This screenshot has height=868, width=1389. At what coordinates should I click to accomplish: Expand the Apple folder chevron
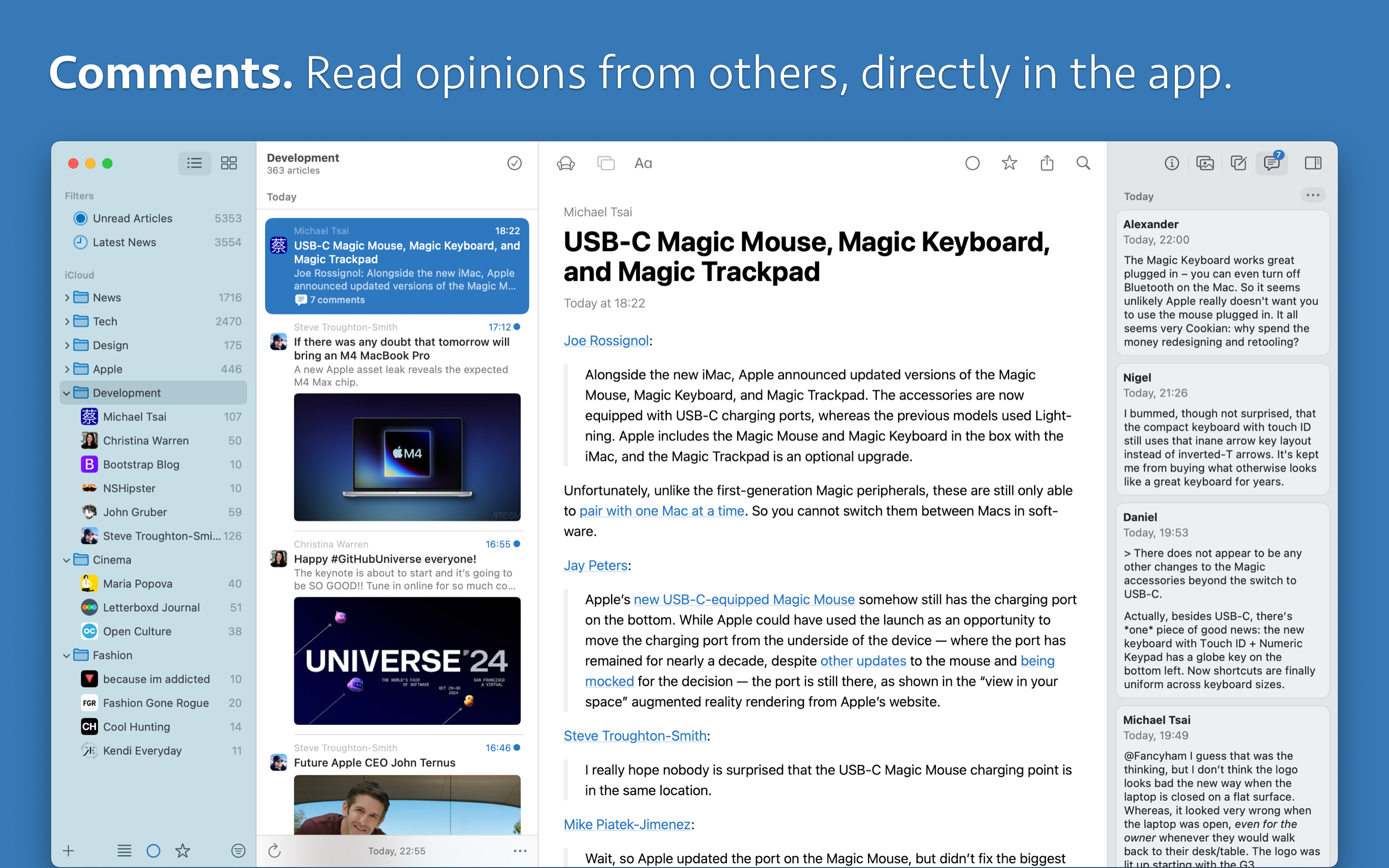[67, 369]
